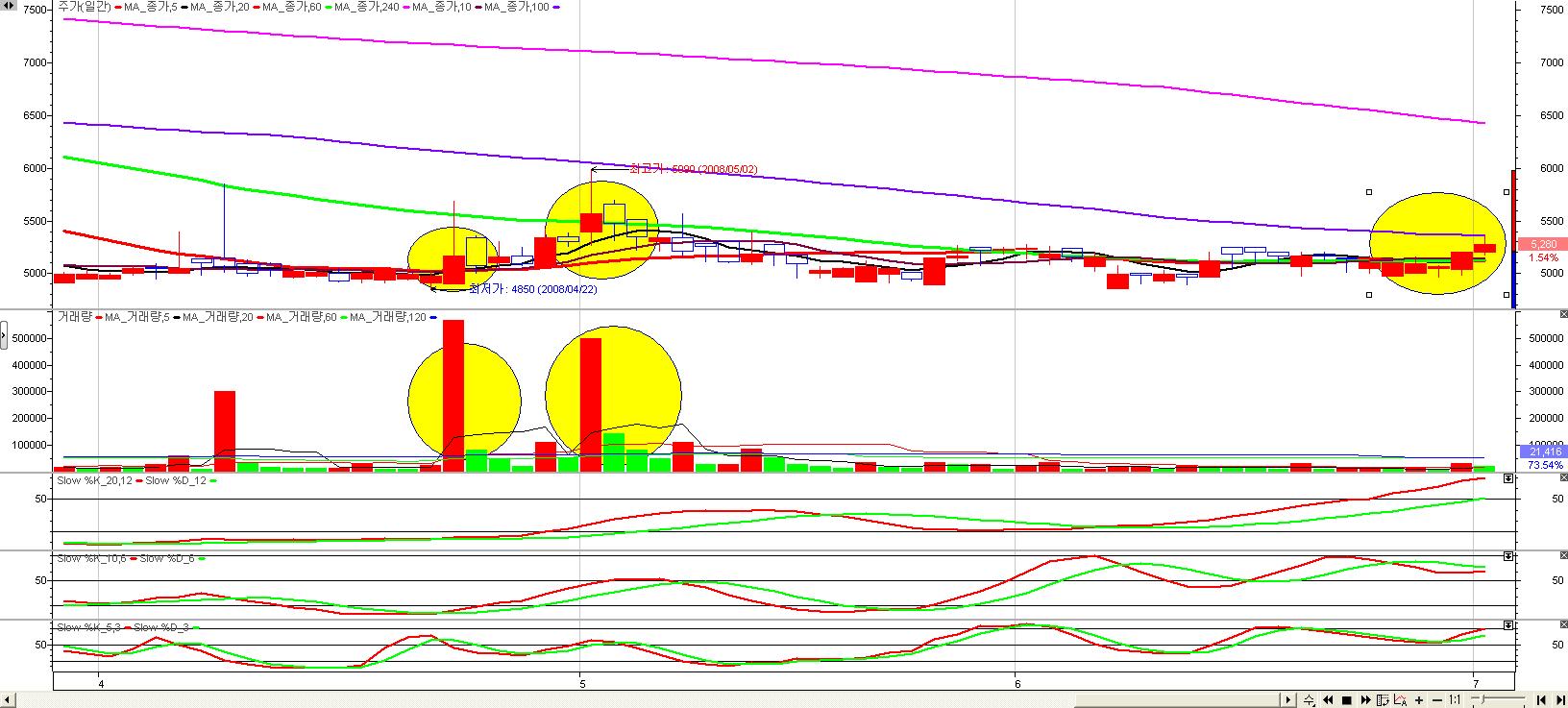Select the MA_종가,240 legend entry
This screenshot has height=708, width=1568.
(369, 7)
